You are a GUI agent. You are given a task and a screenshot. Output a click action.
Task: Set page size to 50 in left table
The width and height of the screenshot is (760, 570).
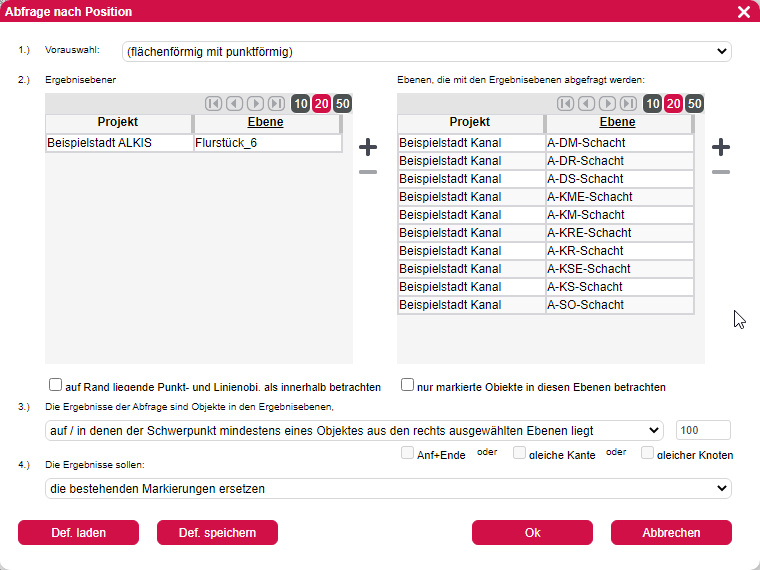tap(342, 103)
